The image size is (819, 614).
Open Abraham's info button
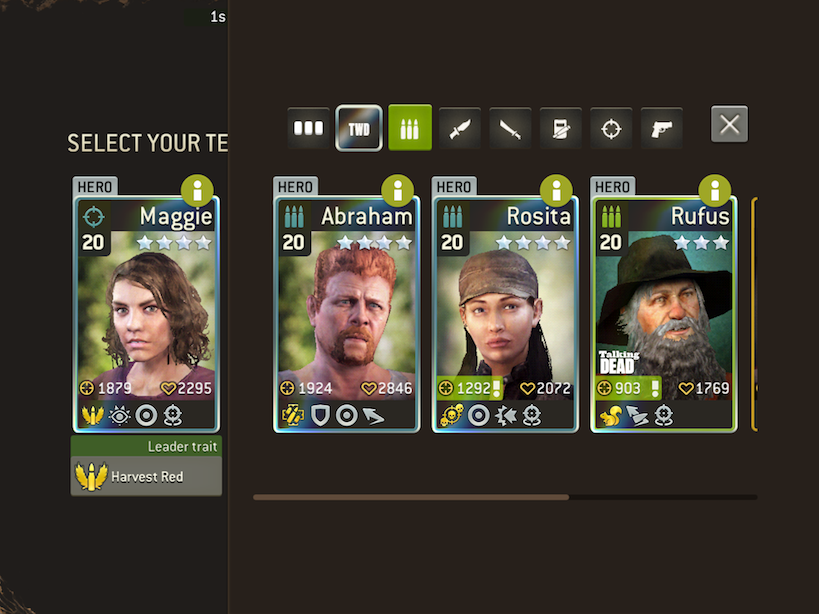click(397, 191)
